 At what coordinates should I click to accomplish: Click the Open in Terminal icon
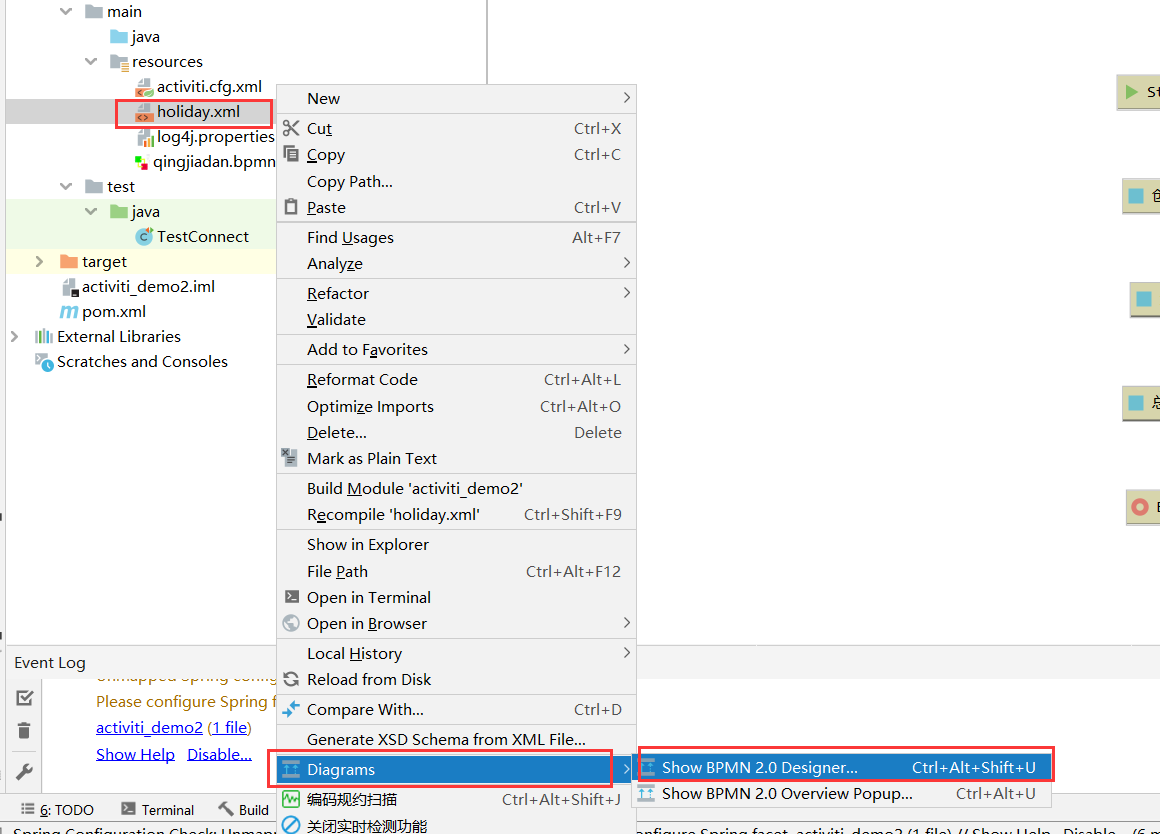point(291,596)
